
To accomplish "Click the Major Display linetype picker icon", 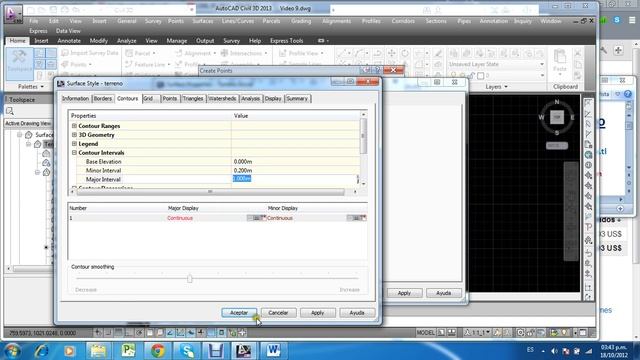I will click(256, 218).
